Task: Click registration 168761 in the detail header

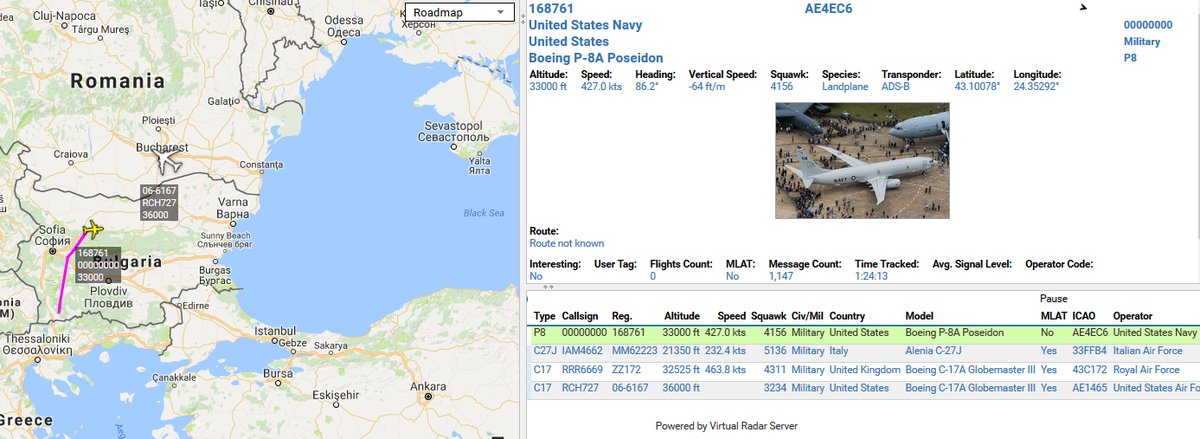Action: coord(551,8)
